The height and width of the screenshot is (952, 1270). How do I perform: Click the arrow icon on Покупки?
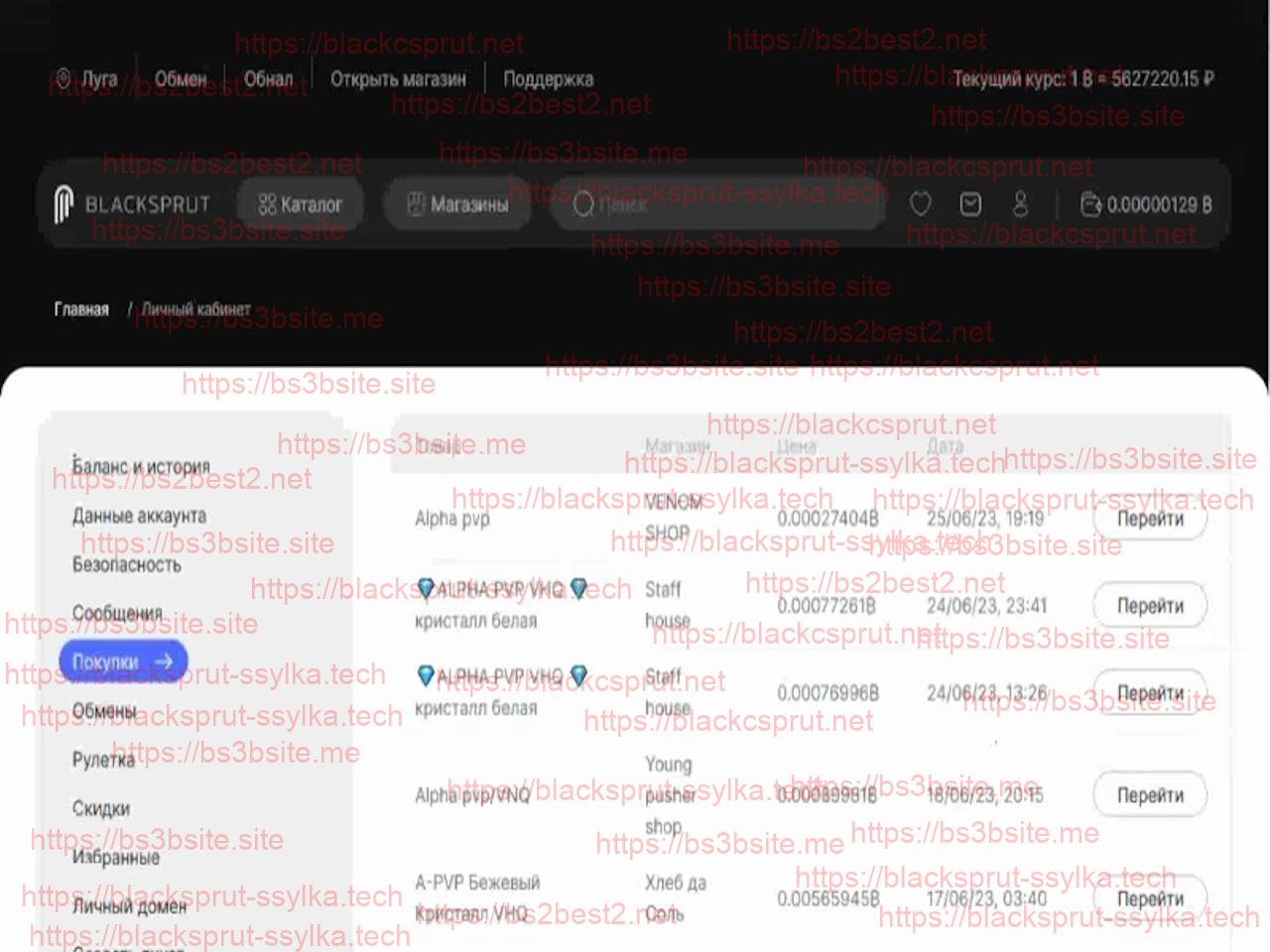coord(164,661)
